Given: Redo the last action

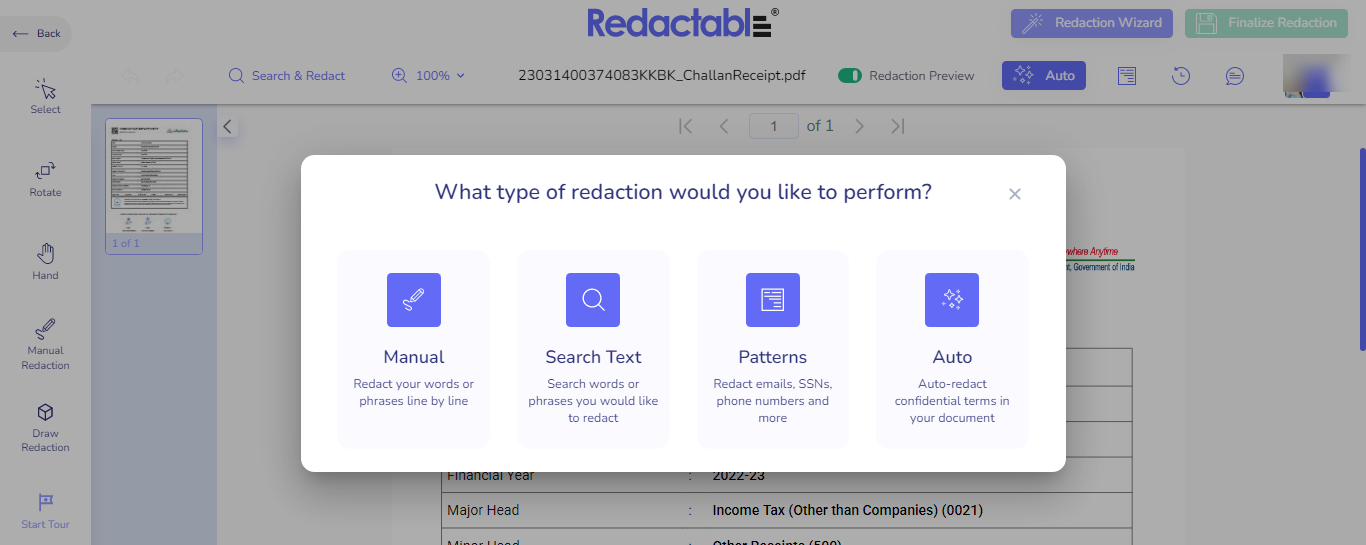Looking at the screenshot, I should click(174, 76).
